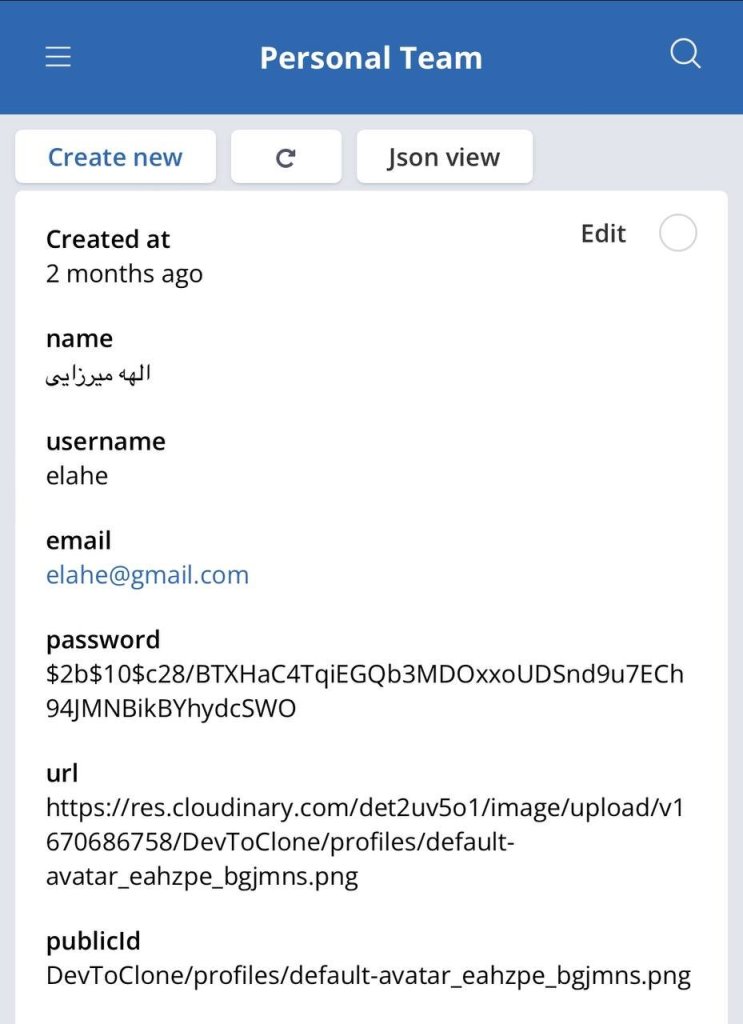Image resolution: width=743 pixels, height=1024 pixels.
Task: Open search with the magnifier icon
Action: (685, 56)
